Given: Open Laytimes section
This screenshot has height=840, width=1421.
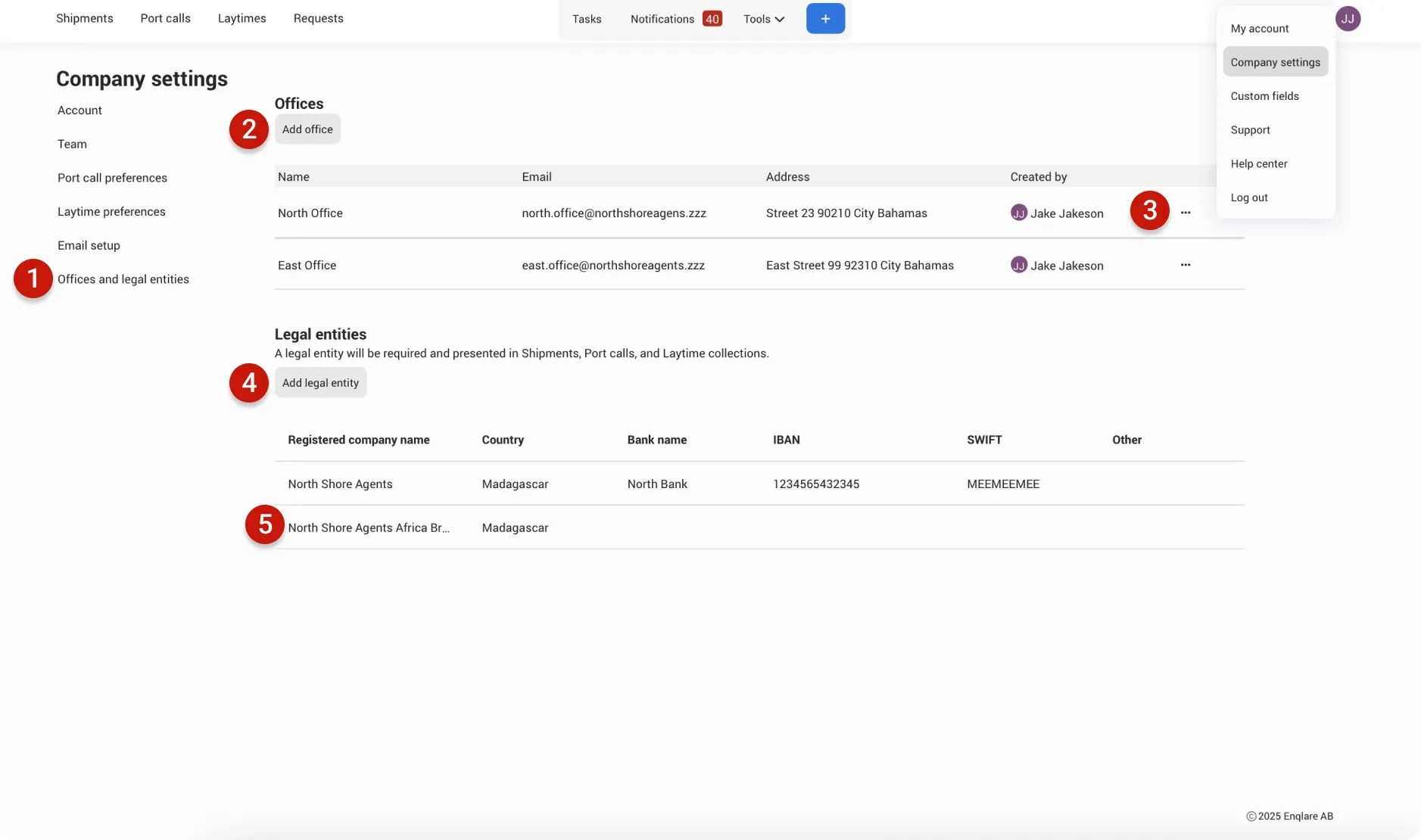Looking at the screenshot, I should pyautogui.click(x=242, y=18).
